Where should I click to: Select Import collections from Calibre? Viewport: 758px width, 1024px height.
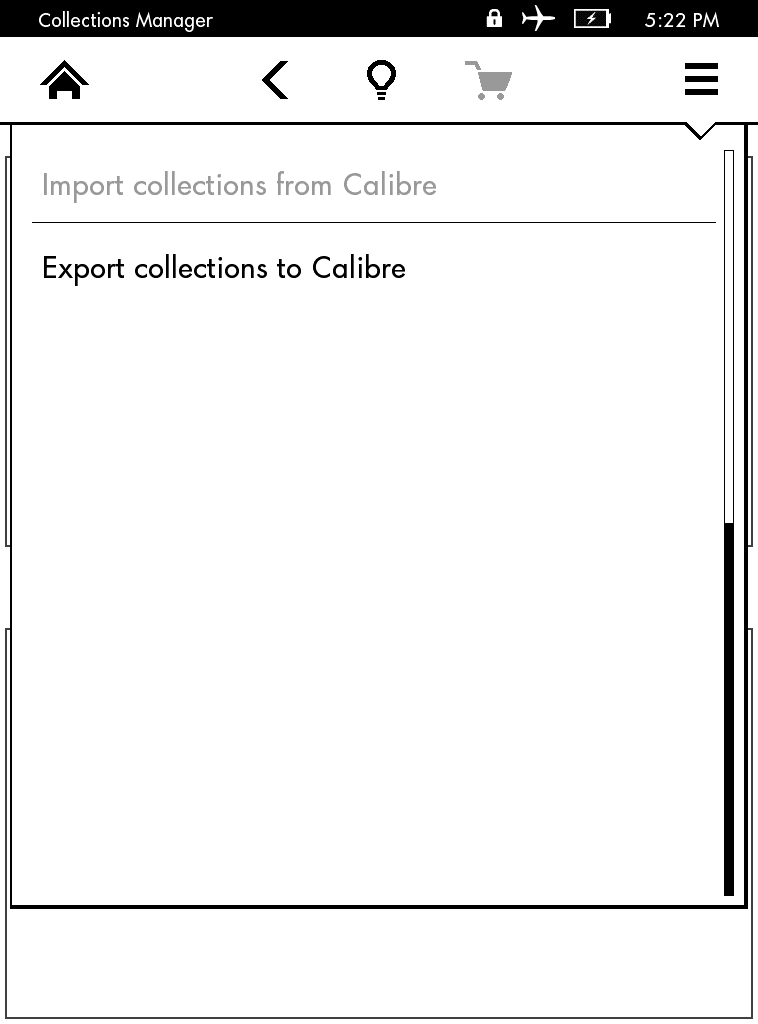tap(239, 185)
